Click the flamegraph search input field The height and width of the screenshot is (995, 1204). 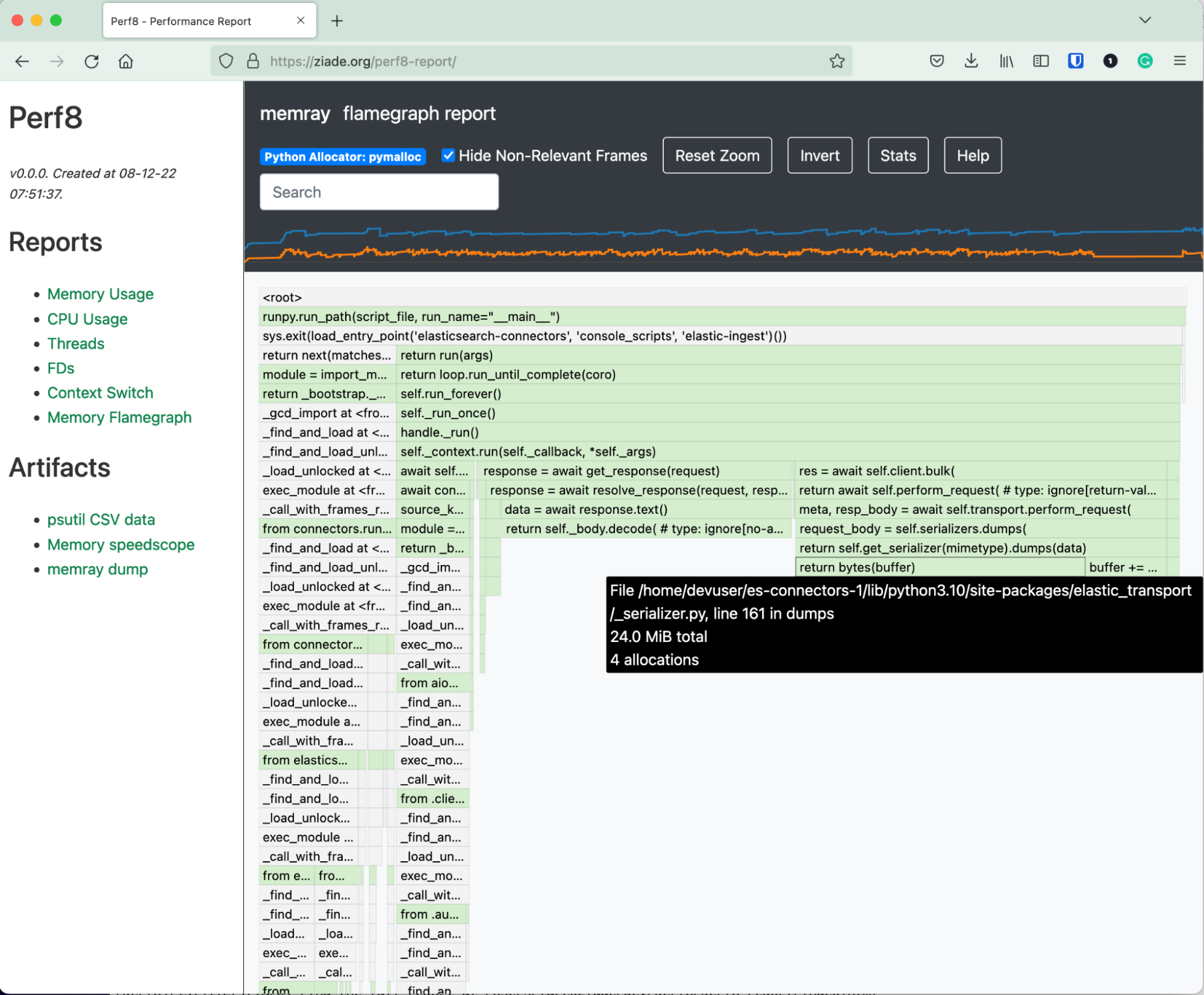(380, 192)
